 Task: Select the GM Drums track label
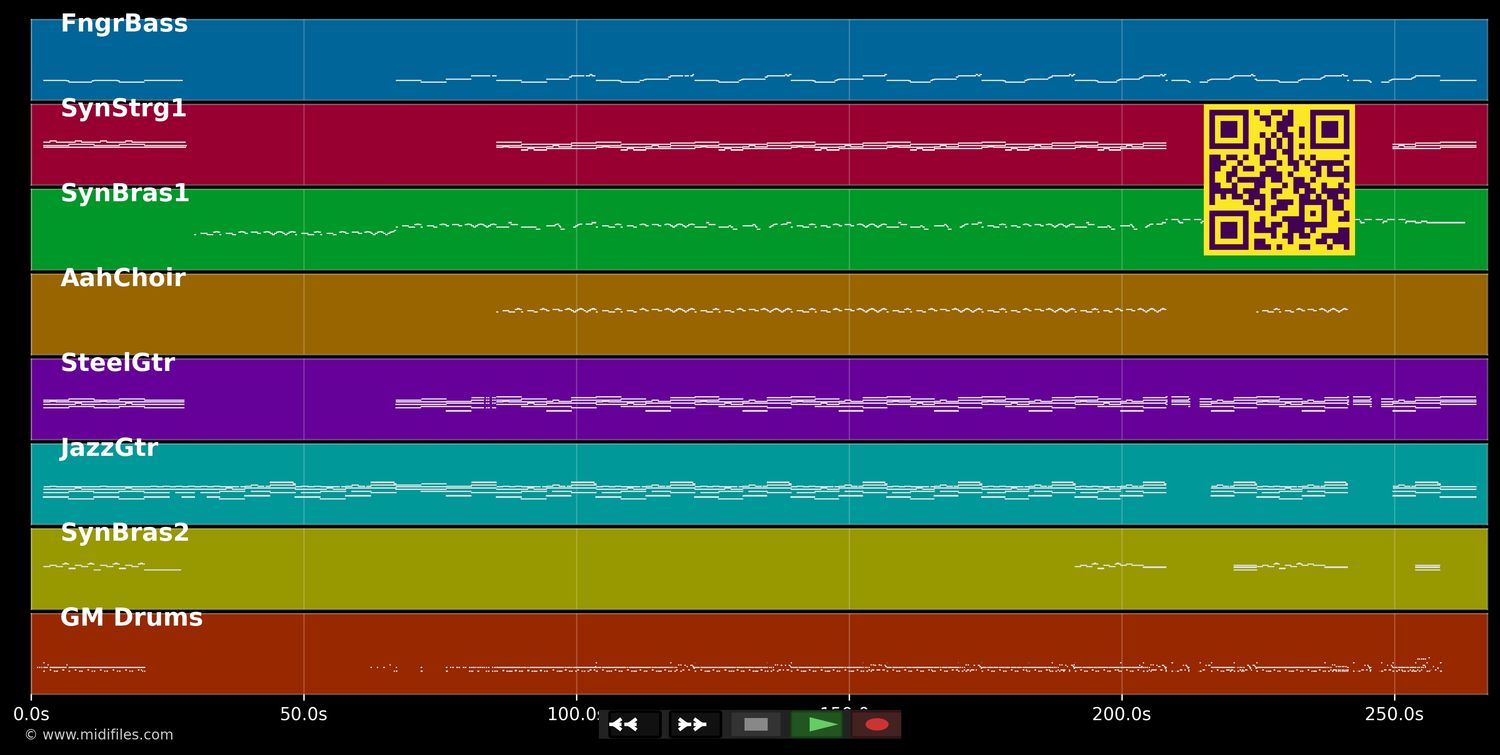point(131,619)
